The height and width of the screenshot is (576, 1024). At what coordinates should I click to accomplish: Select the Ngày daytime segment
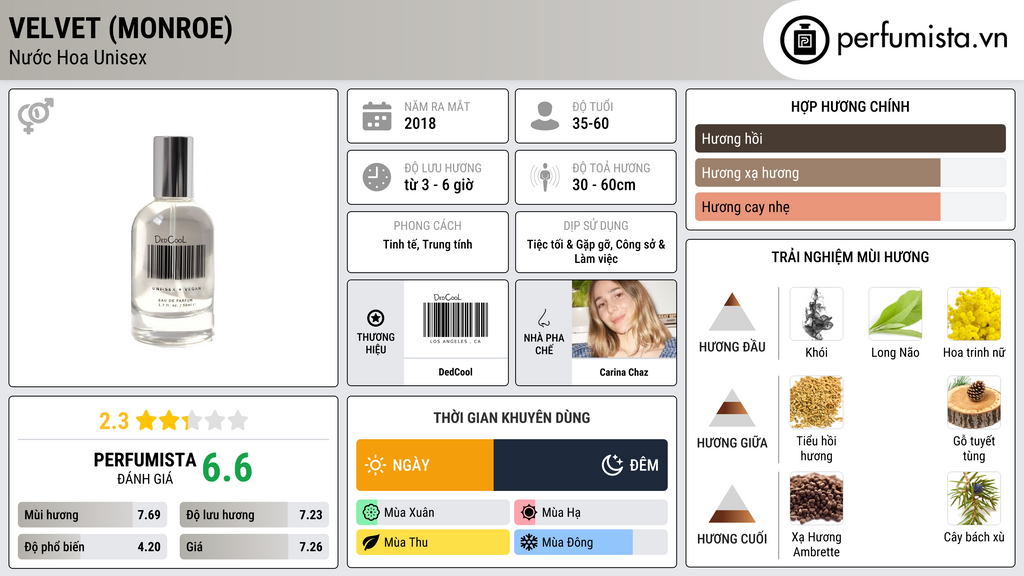pyautogui.click(x=425, y=465)
